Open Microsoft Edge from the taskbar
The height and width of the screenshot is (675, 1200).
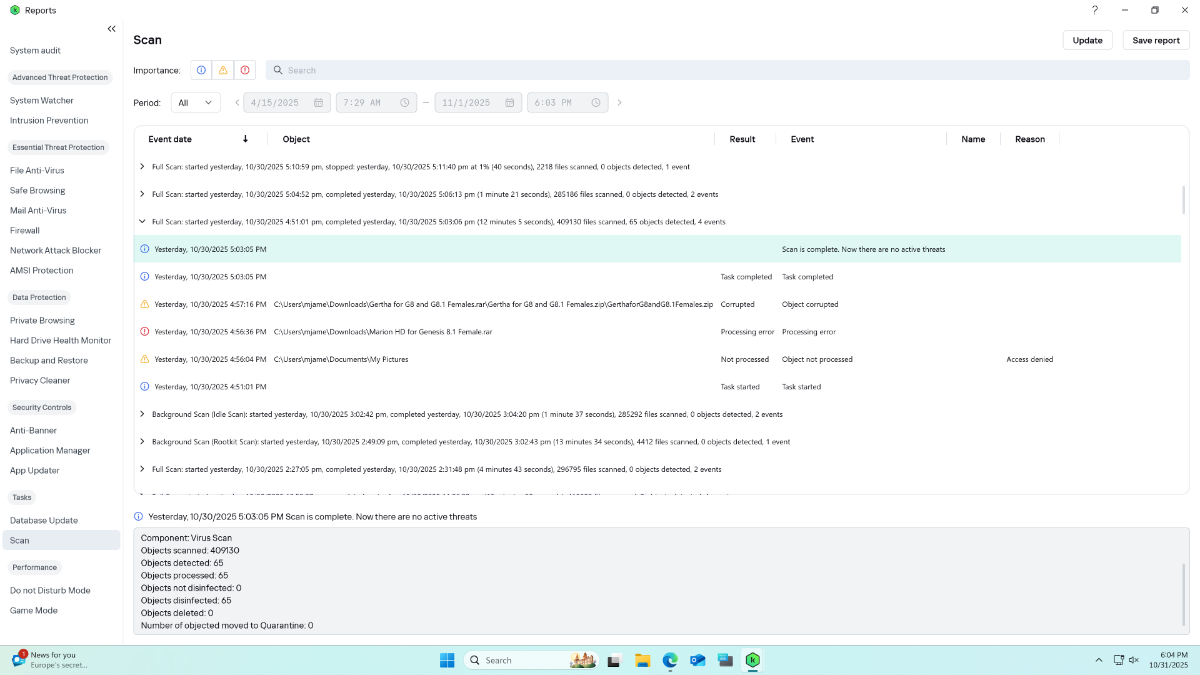coord(670,660)
